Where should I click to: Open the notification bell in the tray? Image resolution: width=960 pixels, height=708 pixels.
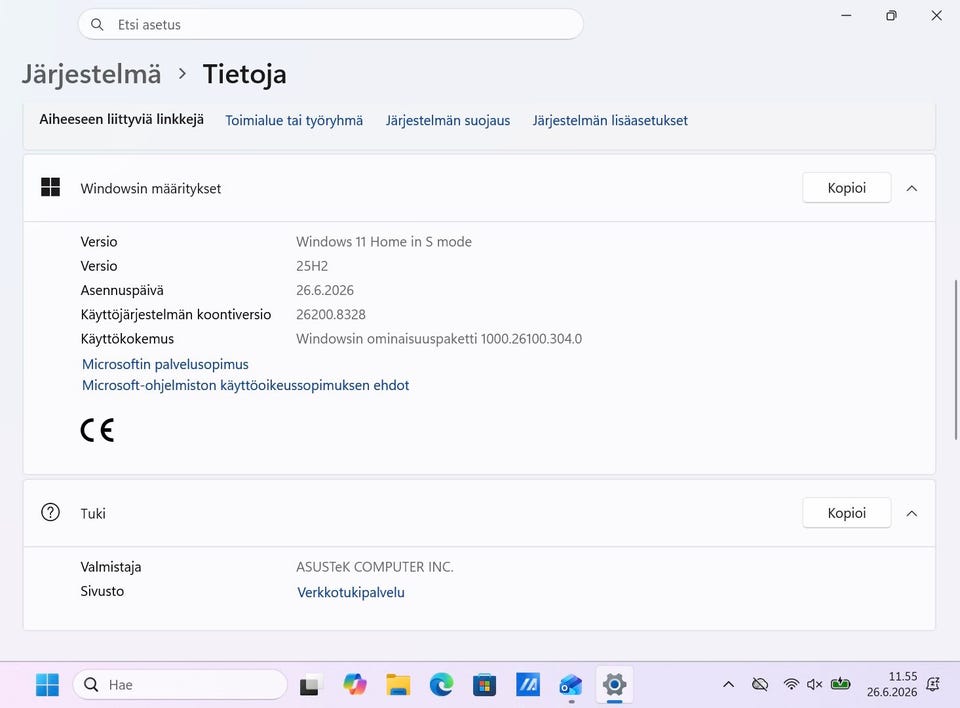click(933, 684)
